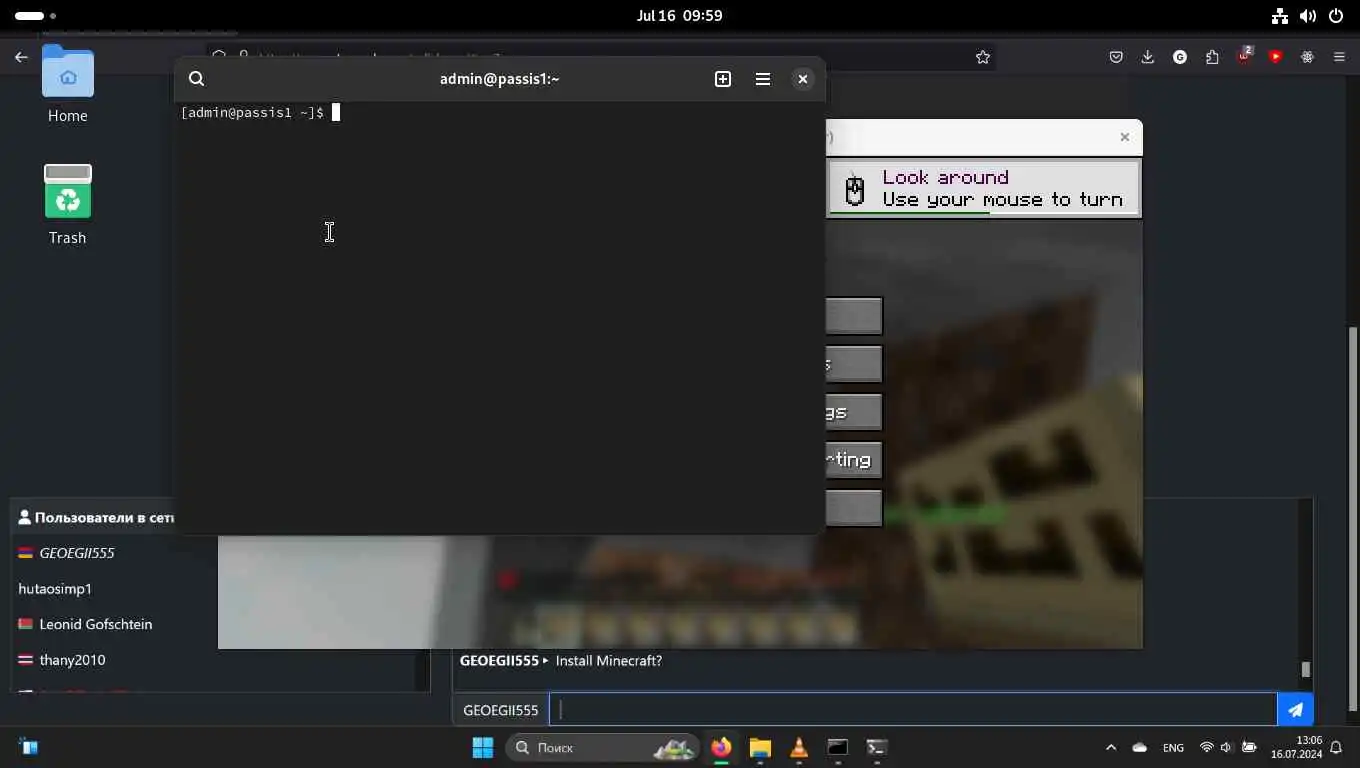Open the black console window taskbar icon

click(838, 747)
